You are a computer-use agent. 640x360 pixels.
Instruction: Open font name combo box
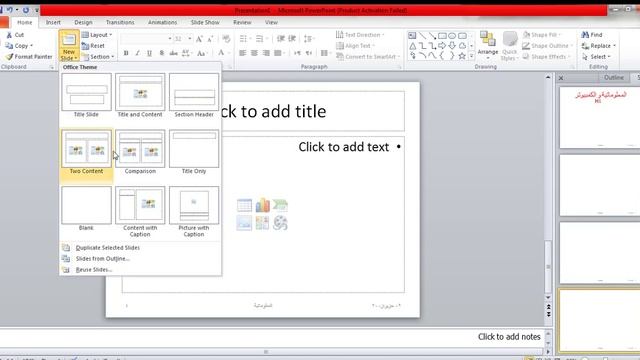pyautogui.click(x=146, y=39)
